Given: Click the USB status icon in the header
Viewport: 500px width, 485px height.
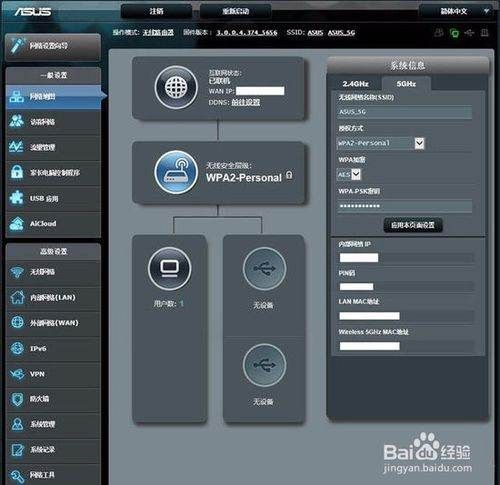Looking at the screenshot, I should [x=469, y=33].
